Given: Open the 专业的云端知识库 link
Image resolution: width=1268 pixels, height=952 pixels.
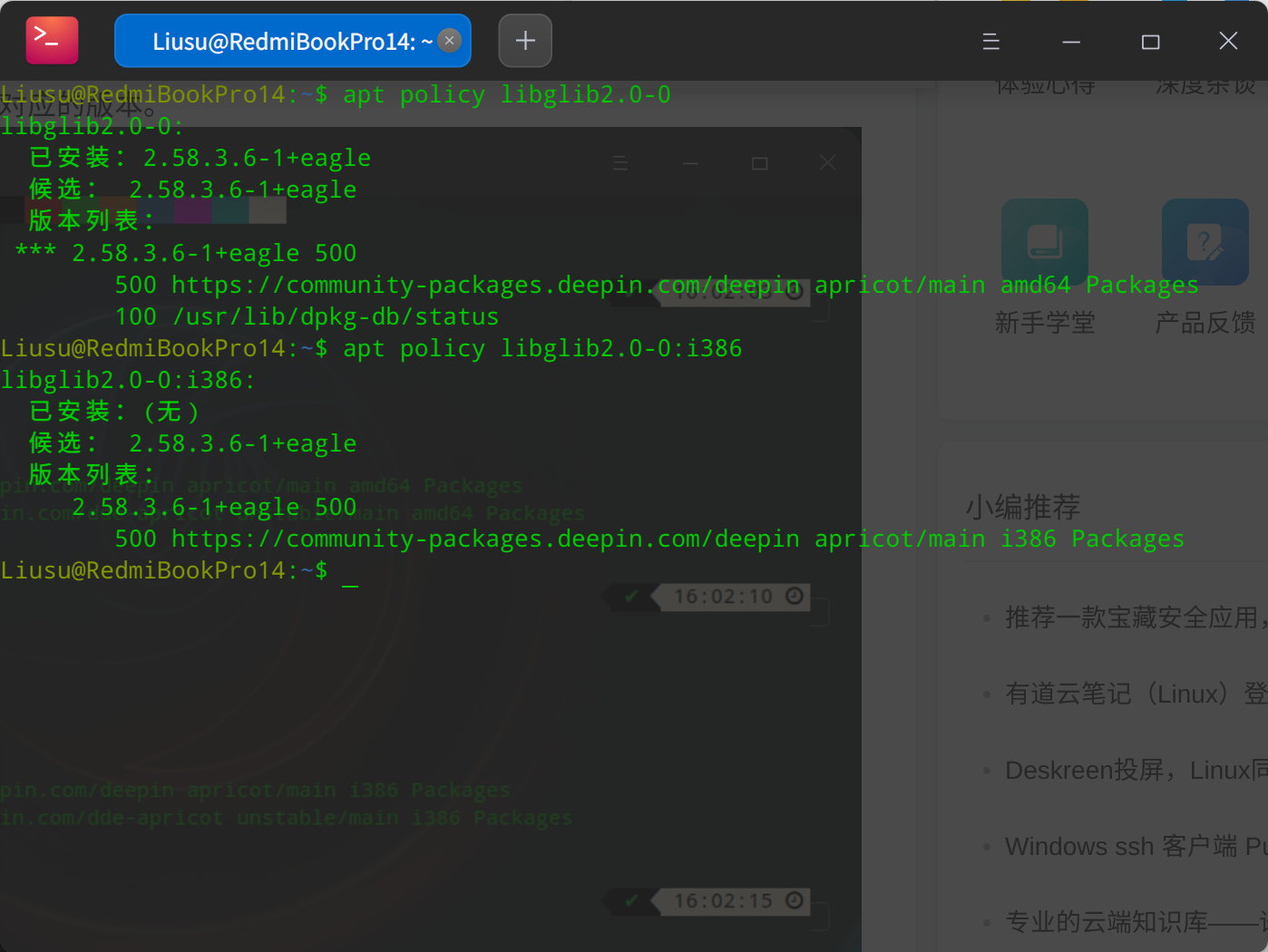Looking at the screenshot, I should pyautogui.click(x=1134, y=921).
